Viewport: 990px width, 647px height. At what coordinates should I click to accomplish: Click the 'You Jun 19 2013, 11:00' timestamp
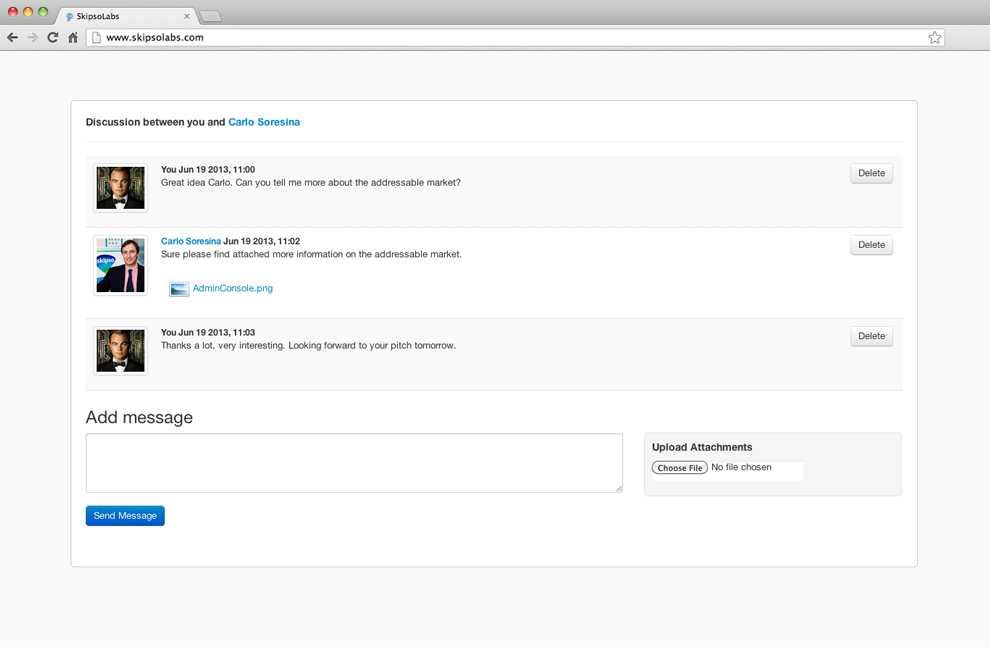click(208, 169)
